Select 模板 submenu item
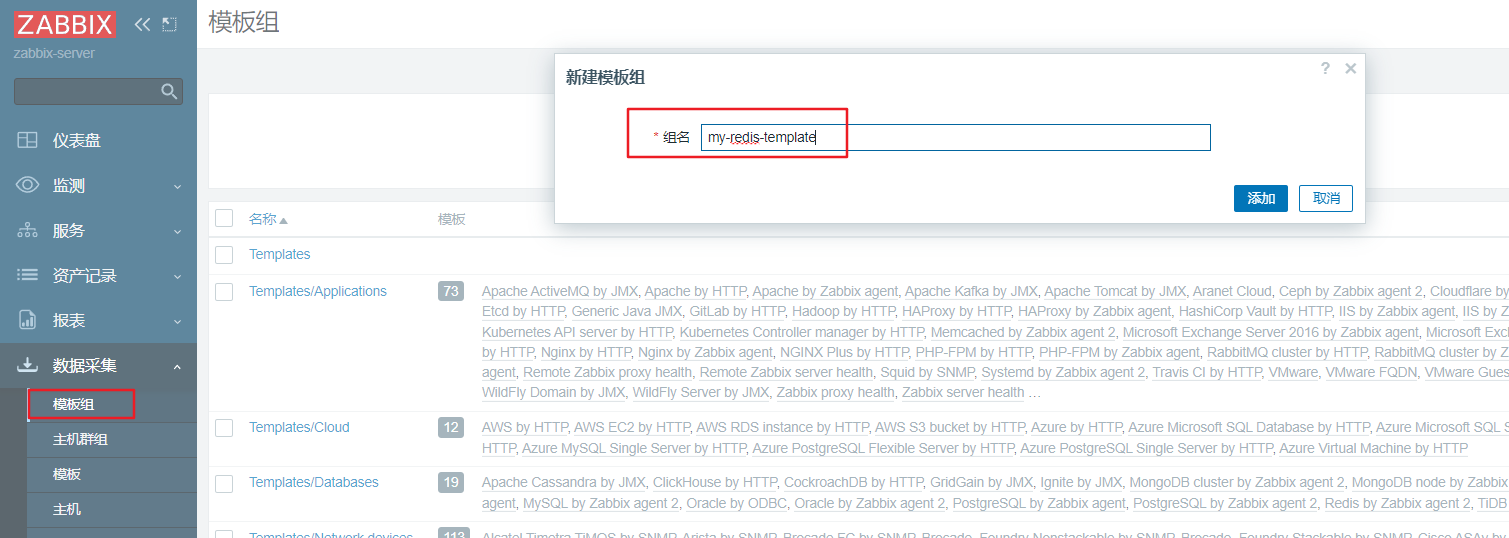The height and width of the screenshot is (538, 1509). (x=67, y=474)
